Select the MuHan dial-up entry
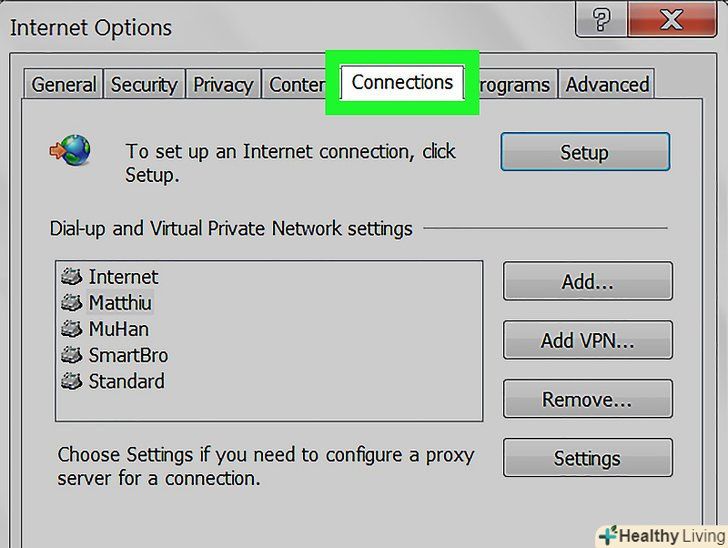The width and height of the screenshot is (728, 548). click(x=118, y=329)
